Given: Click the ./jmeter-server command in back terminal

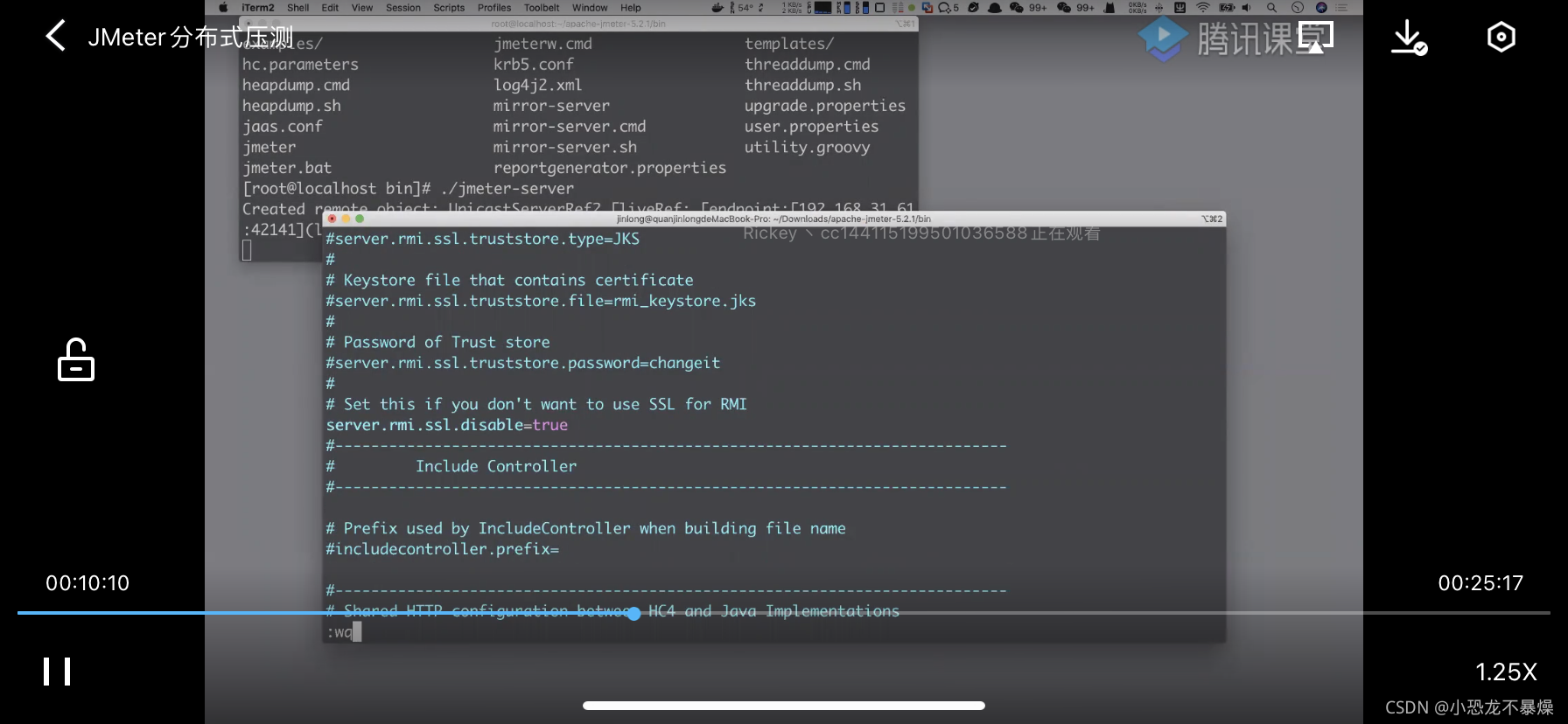Looking at the screenshot, I should click(507, 188).
